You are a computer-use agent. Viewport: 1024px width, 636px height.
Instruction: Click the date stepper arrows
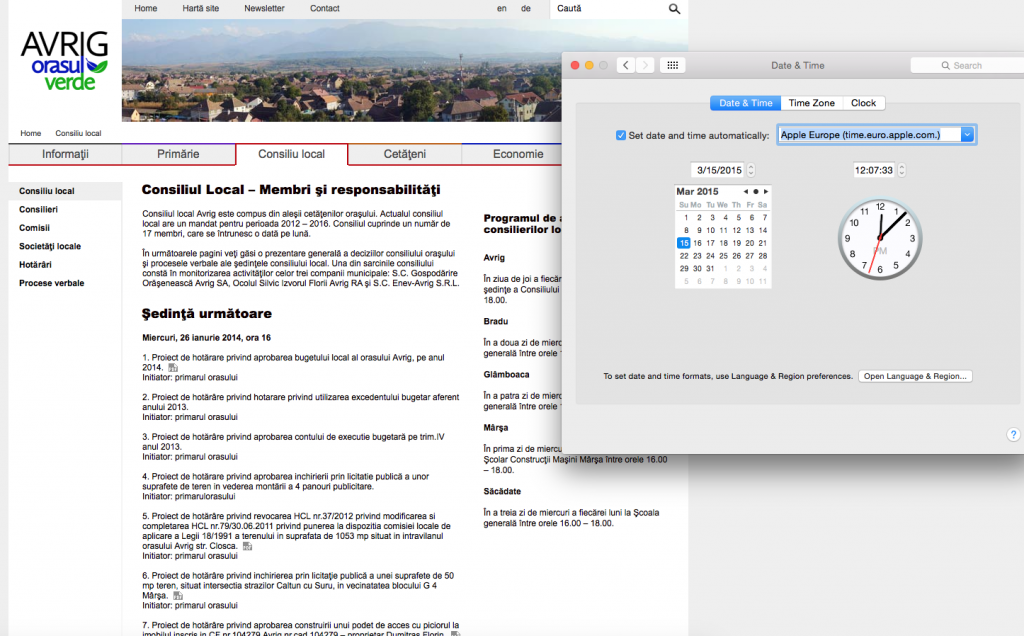(x=750, y=170)
